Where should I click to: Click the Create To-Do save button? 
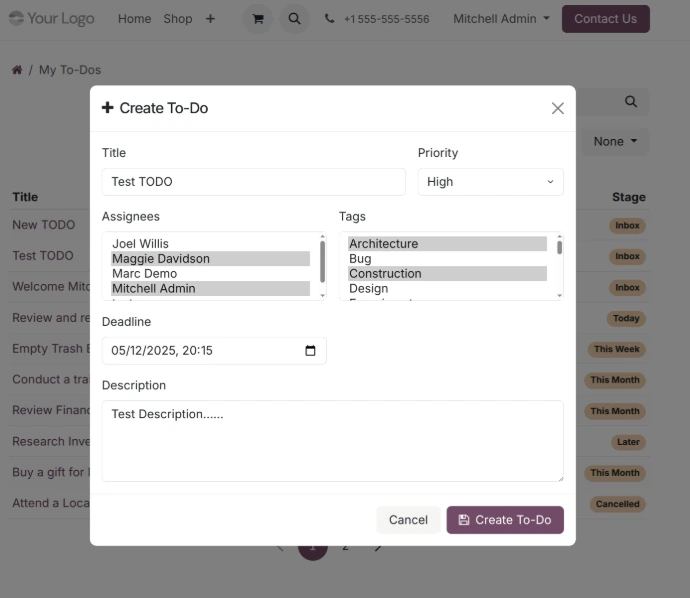[x=505, y=520]
